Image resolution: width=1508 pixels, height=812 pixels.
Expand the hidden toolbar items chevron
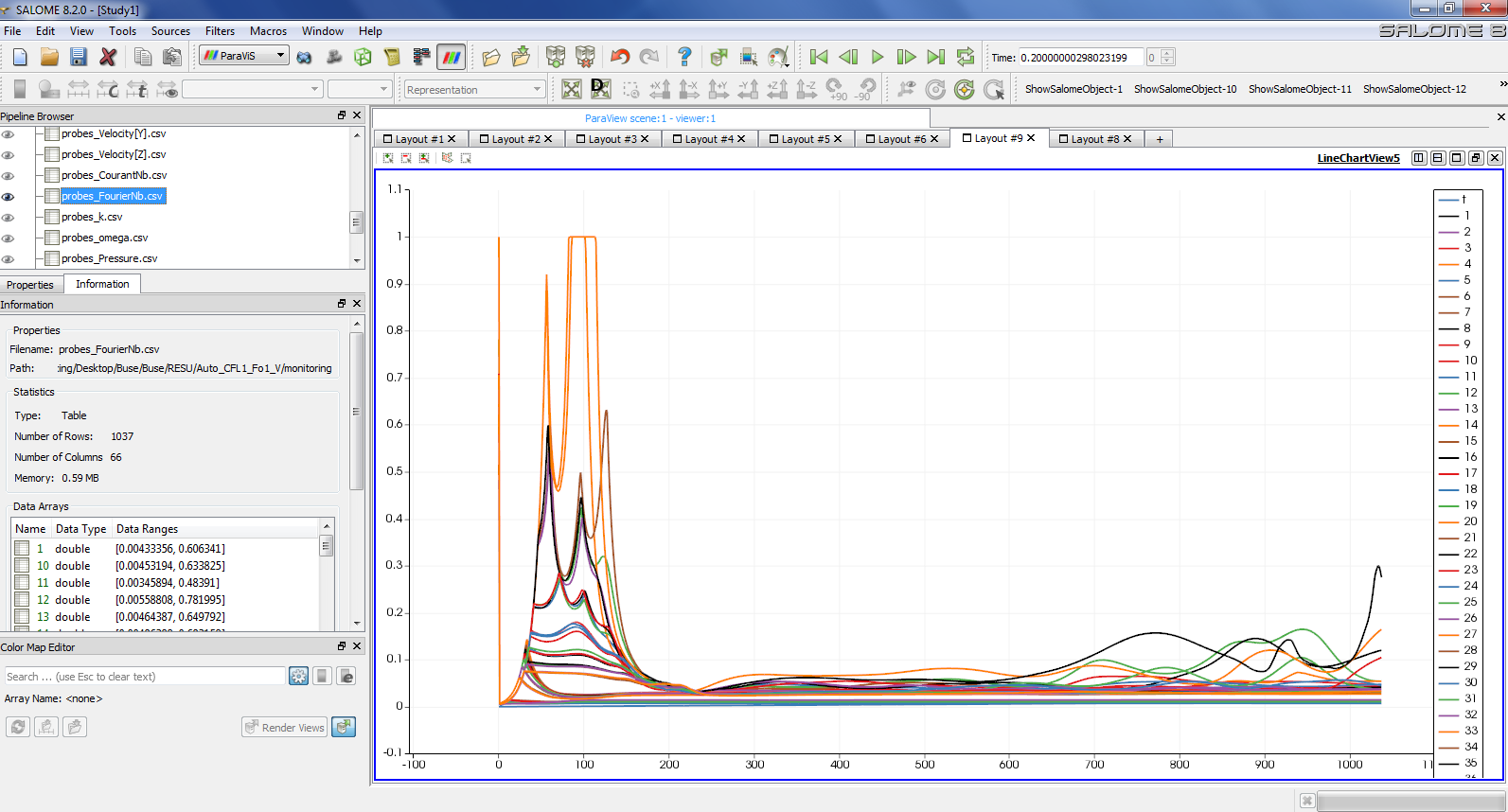pos(1502,85)
